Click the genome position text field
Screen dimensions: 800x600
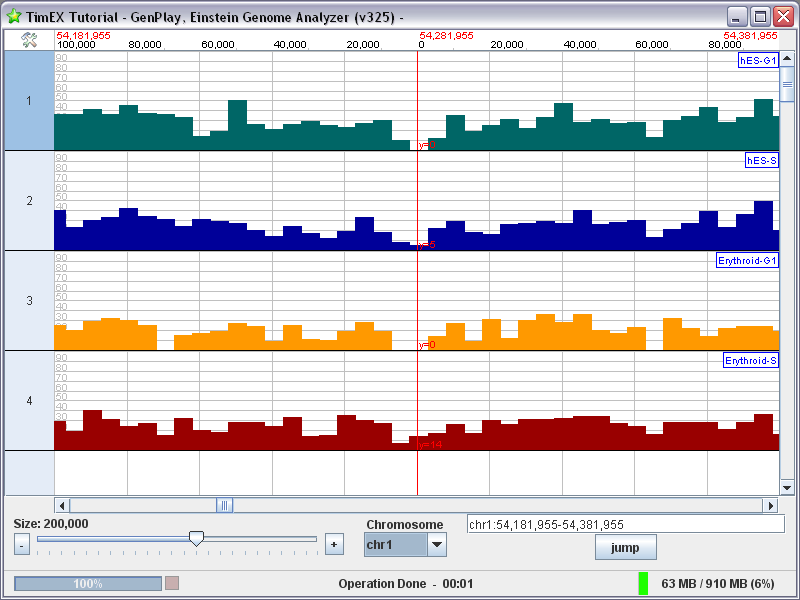pyautogui.click(x=625, y=524)
